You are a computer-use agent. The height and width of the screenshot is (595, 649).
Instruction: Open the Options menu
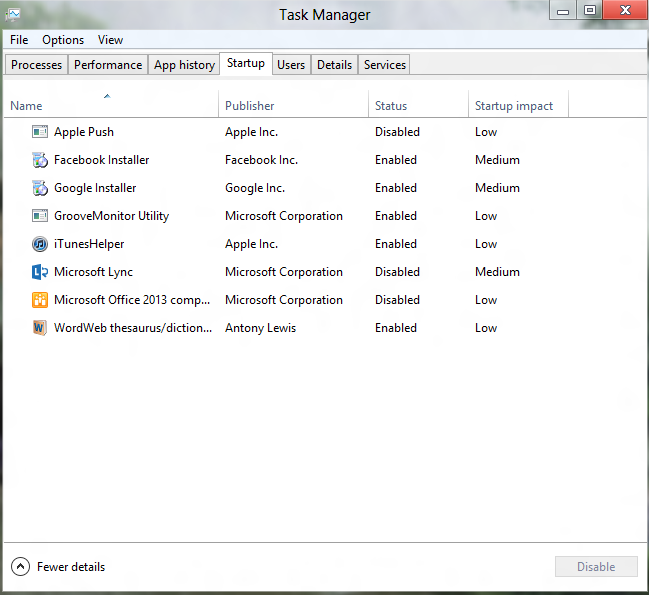63,40
